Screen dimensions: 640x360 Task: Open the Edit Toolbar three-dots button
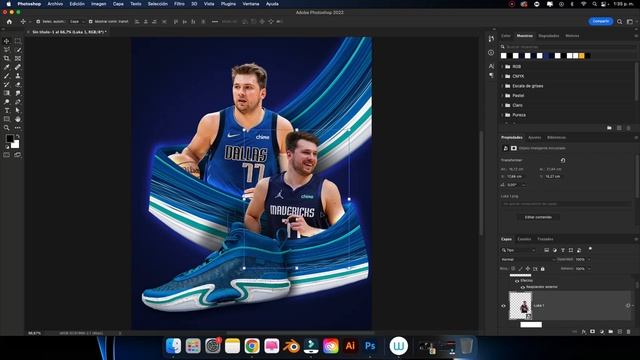click(x=18, y=128)
